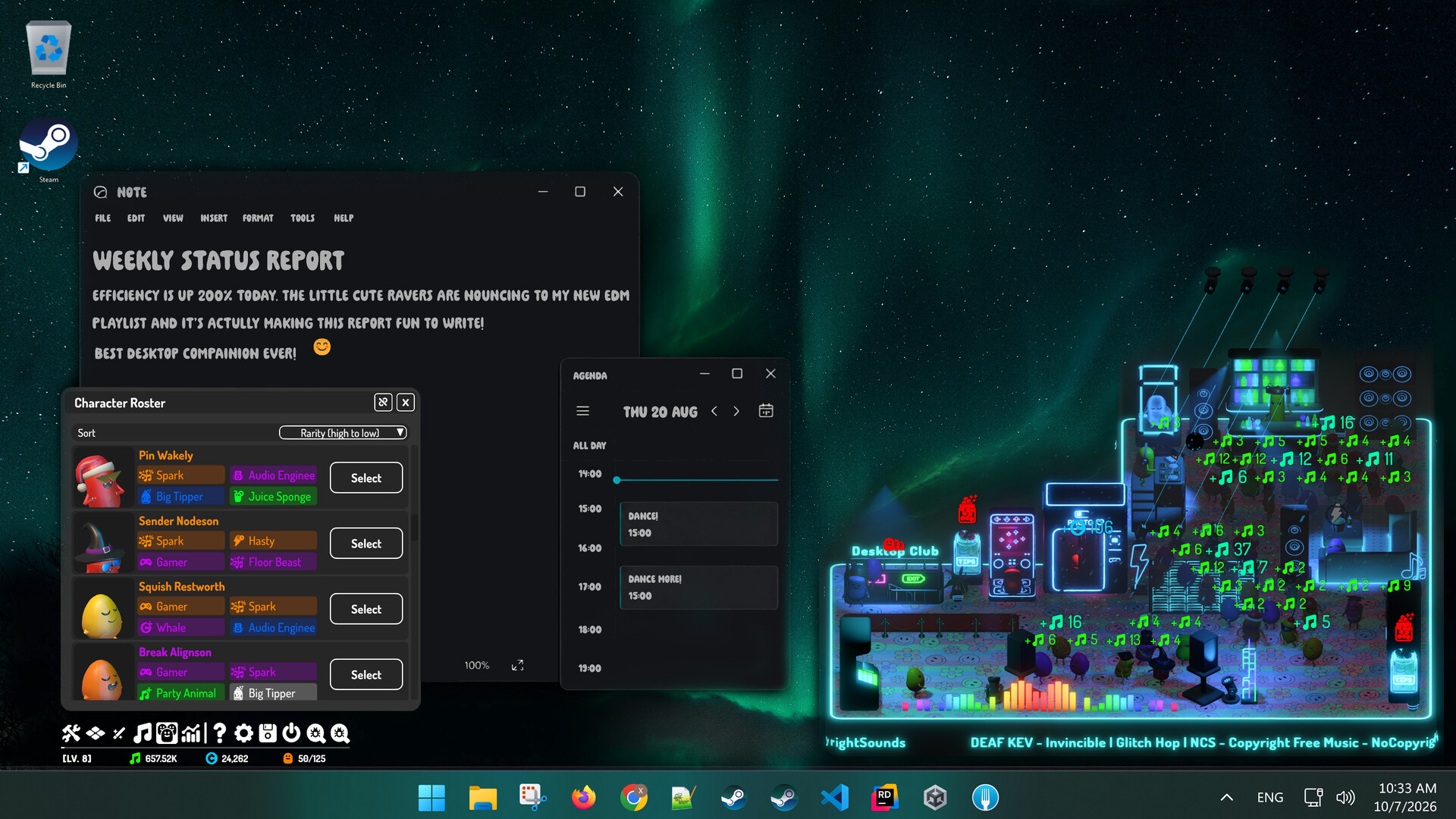This screenshot has width=1456, height=819.
Task: Click Pin Wakely's Juice Sponge trait
Action: tap(273, 497)
